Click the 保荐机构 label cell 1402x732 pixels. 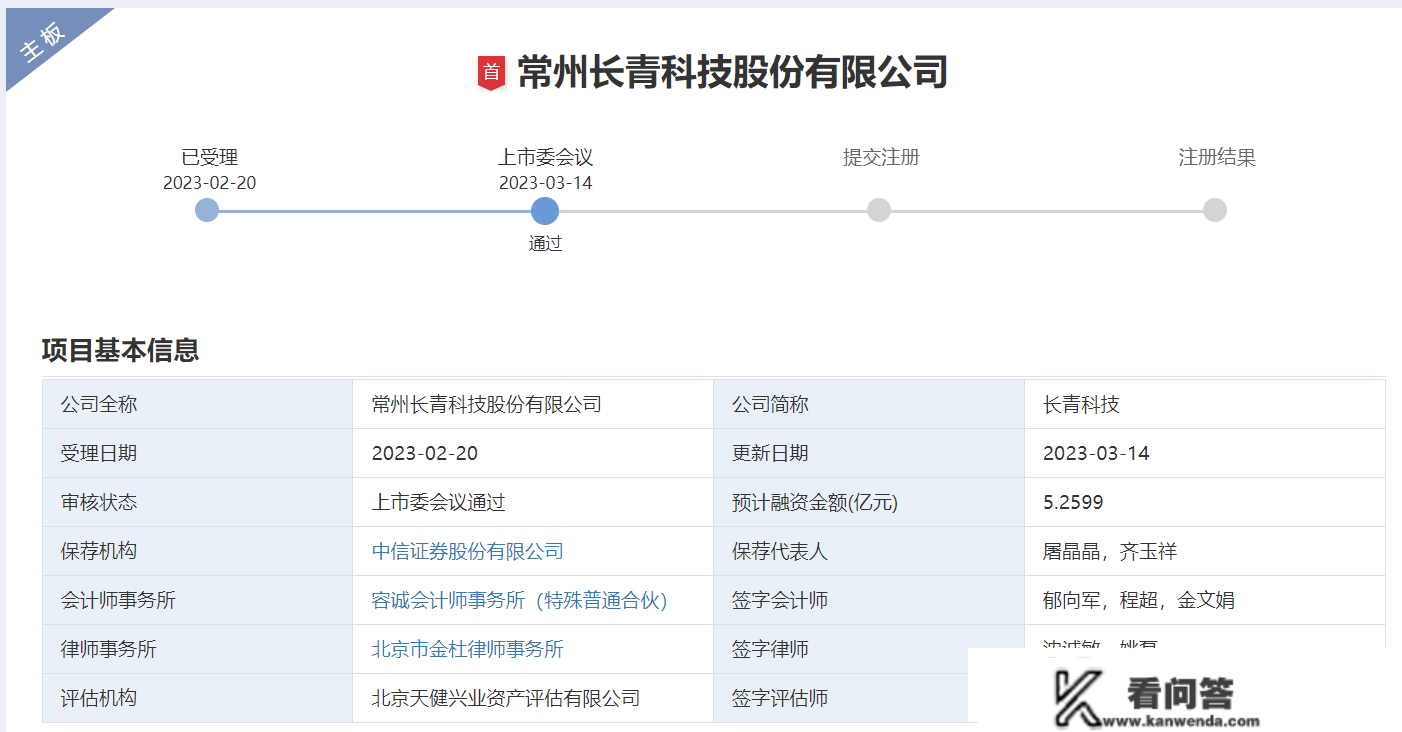[x=198, y=551]
